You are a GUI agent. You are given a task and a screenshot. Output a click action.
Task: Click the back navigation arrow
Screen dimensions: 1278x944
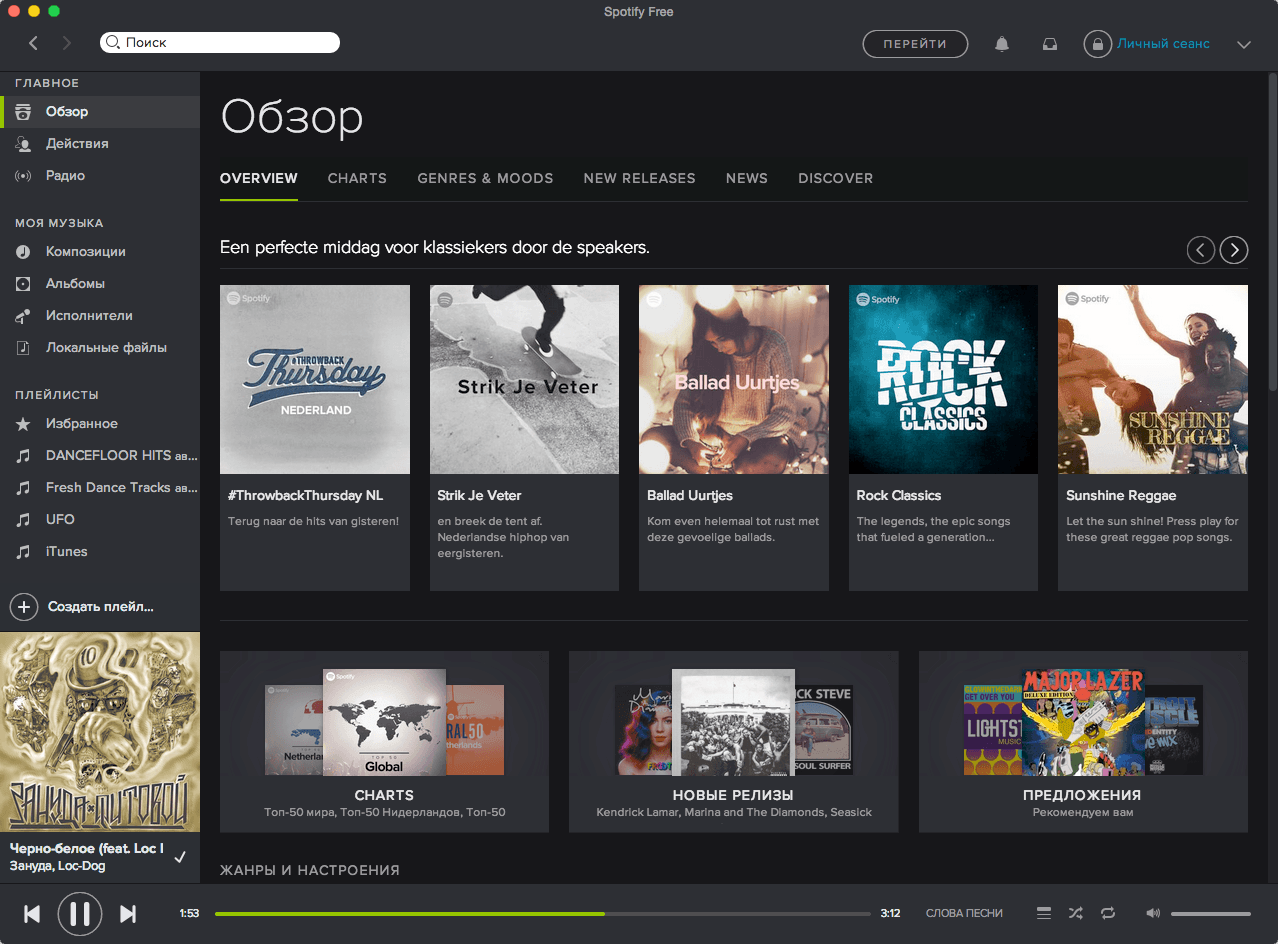tap(34, 43)
